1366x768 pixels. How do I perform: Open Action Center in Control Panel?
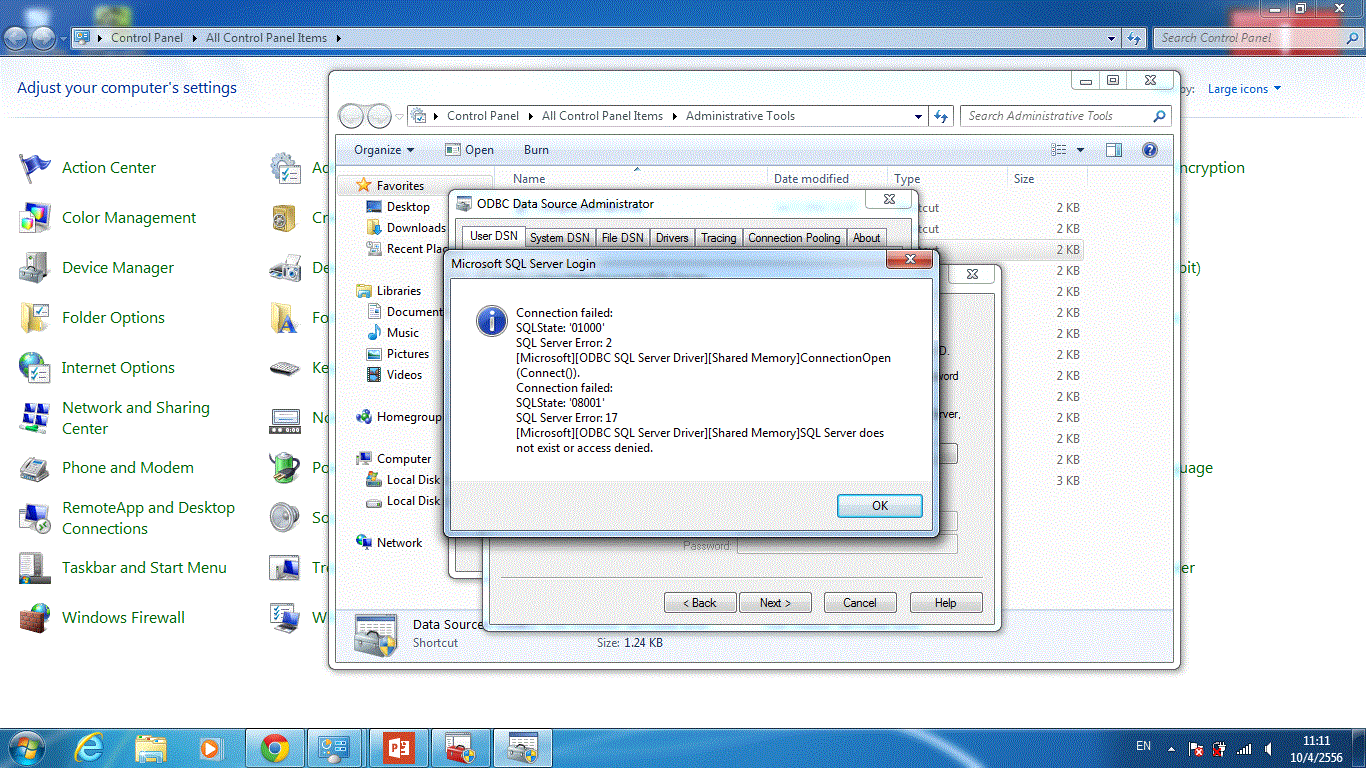[x=109, y=168]
